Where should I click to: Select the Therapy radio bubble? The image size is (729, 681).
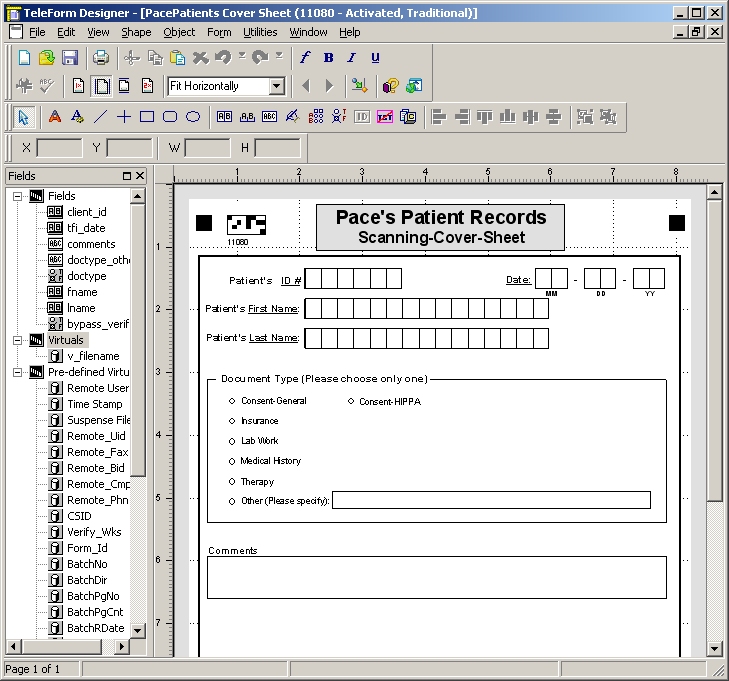pyautogui.click(x=232, y=482)
